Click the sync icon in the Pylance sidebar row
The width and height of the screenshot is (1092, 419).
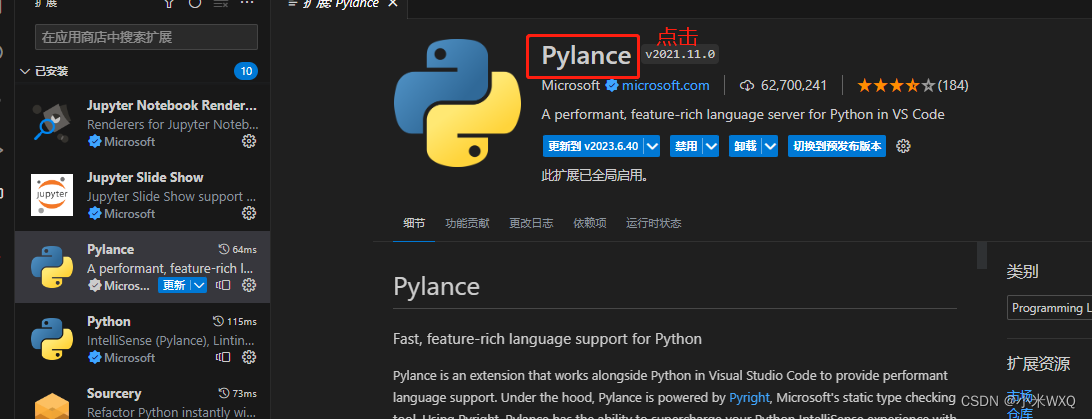click(x=223, y=285)
